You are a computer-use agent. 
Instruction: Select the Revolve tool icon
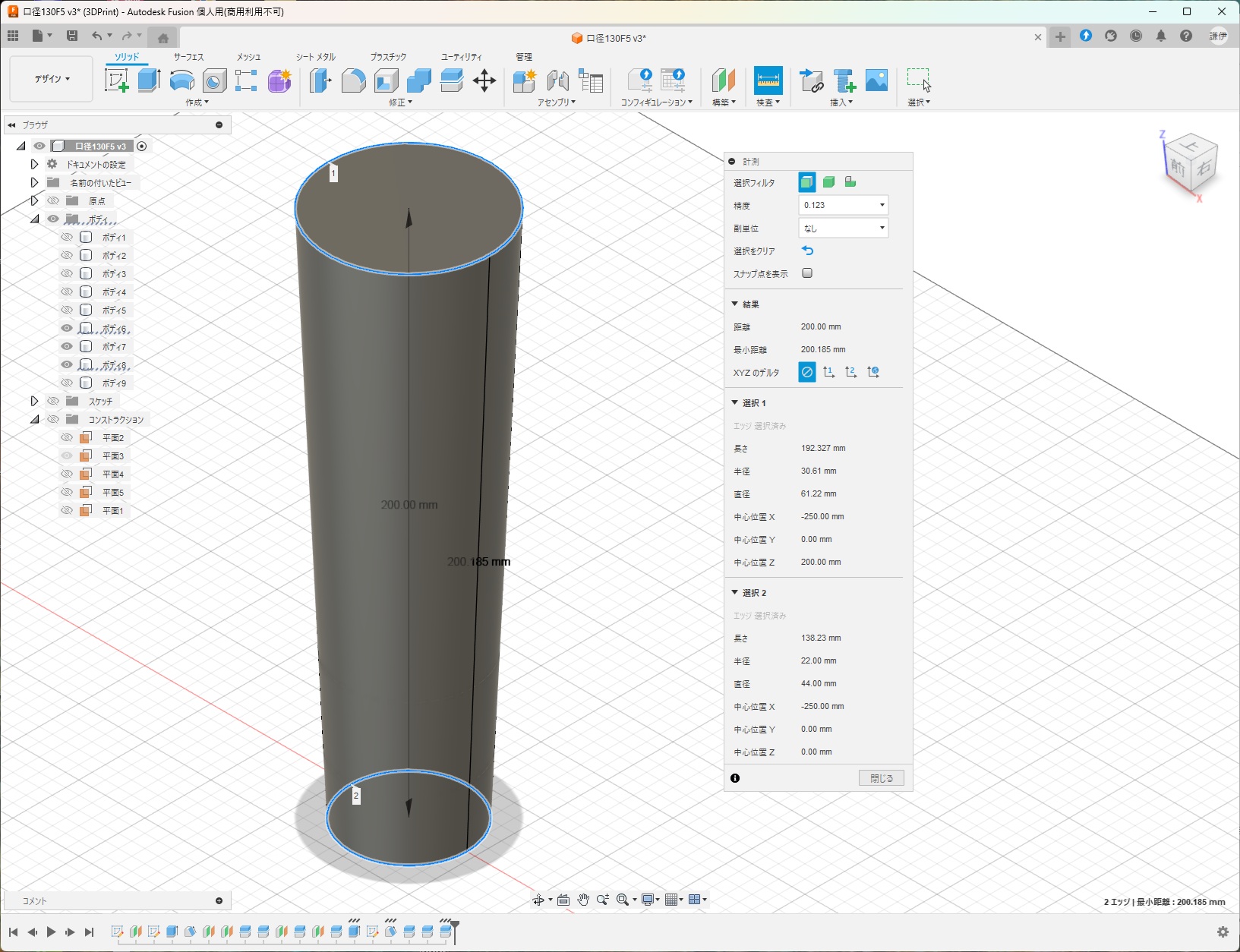[181, 80]
